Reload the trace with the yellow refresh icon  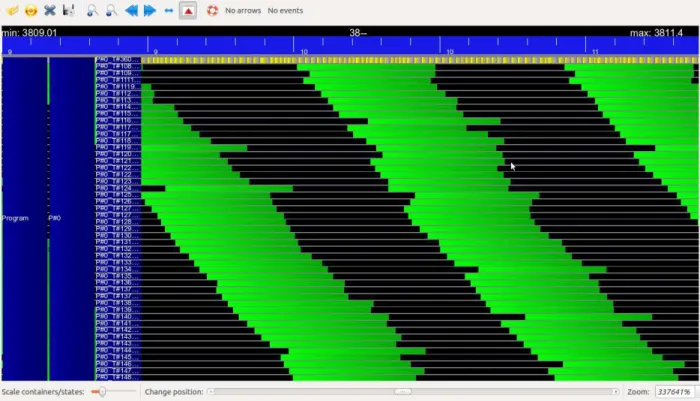(x=31, y=10)
